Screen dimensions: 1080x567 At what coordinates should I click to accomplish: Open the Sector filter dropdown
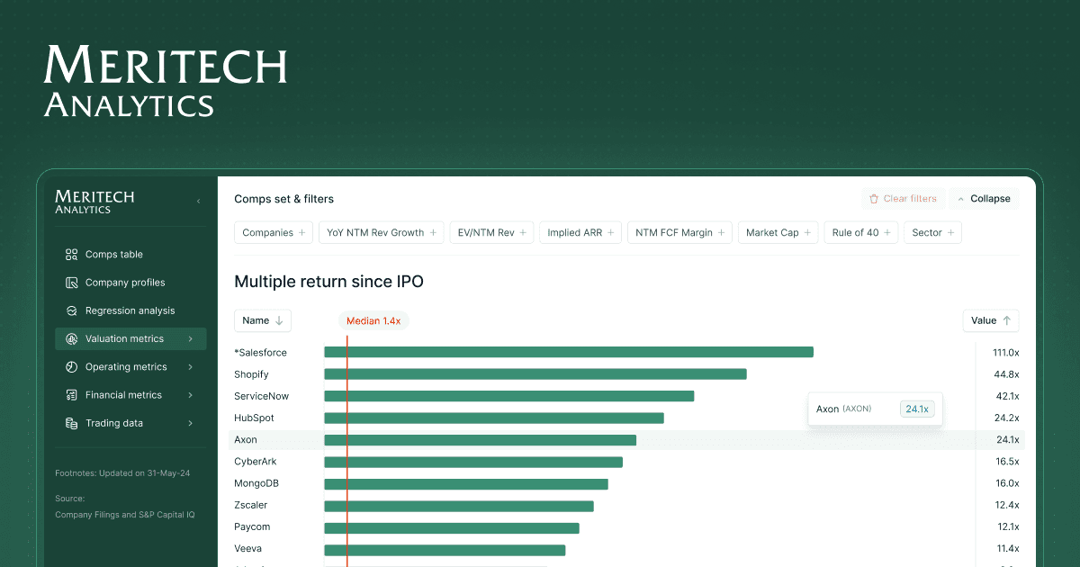(933, 233)
